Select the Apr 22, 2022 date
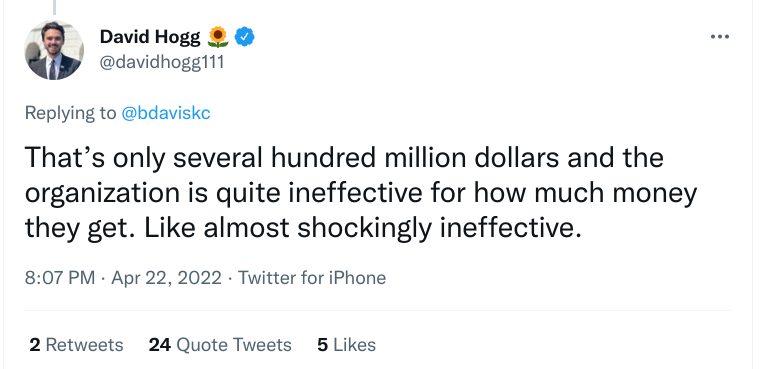This screenshot has width=770, height=369. tap(166, 278)
